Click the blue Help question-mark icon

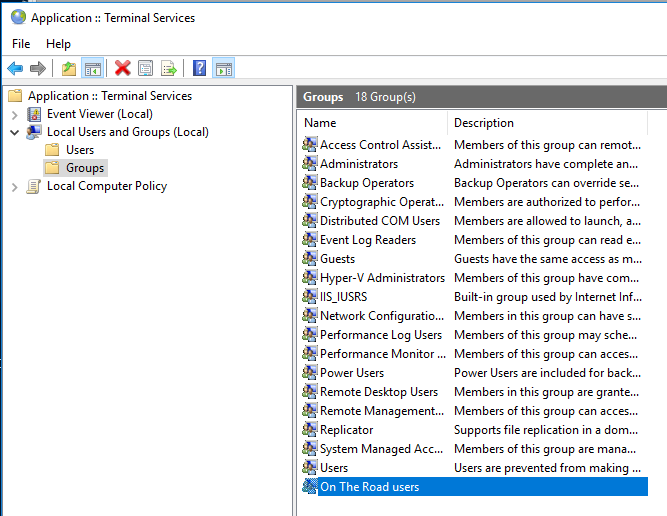point(199,68)
